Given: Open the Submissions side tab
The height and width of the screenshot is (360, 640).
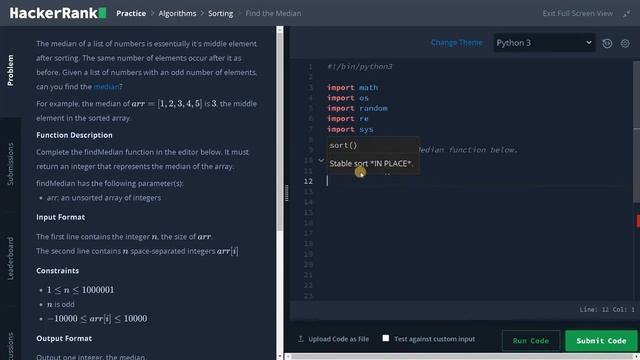Looking at the screenshot, I should (10, 164).
